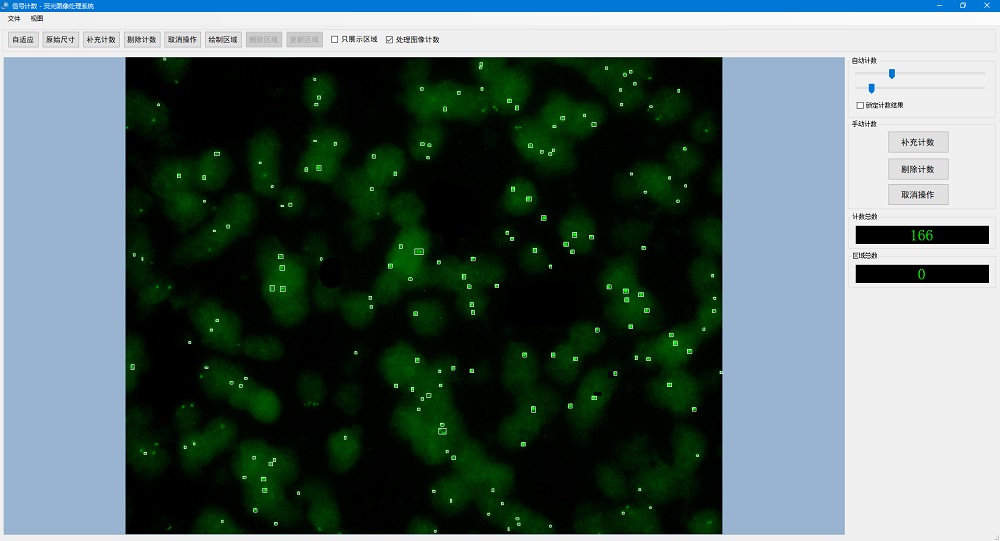
Task: Open the 文件 menu
Action: [14, 18]
